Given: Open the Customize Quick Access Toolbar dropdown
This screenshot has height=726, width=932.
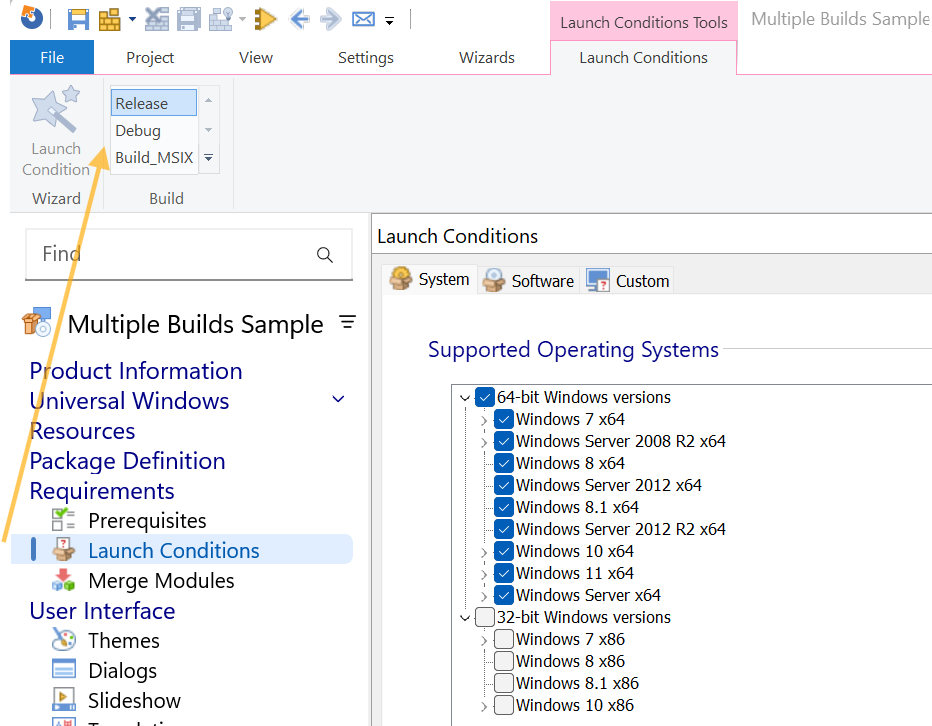Looking at the screenshot, I should [x=389, y=21].
